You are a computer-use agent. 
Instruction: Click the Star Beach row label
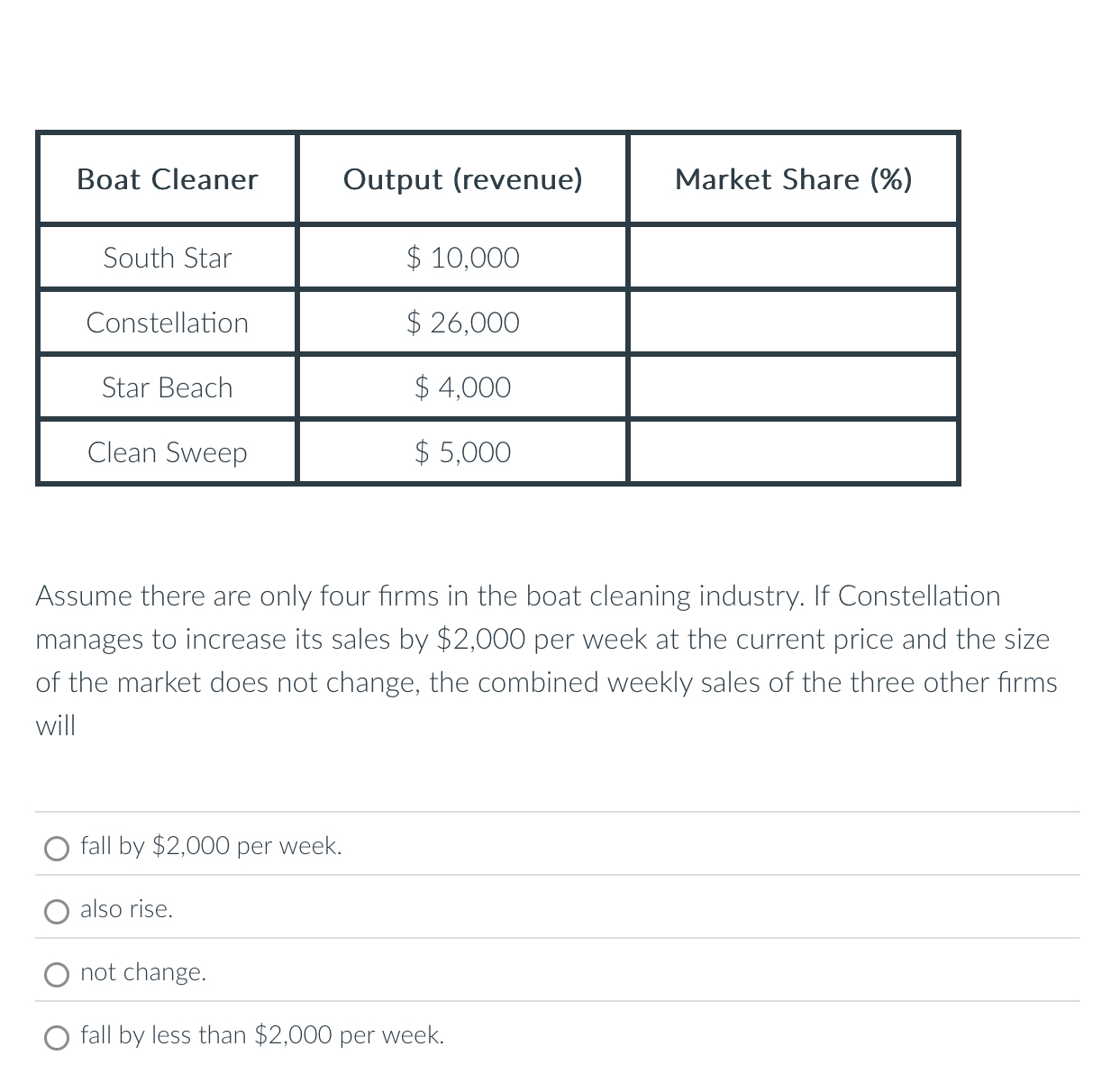click(x=167, y=387)
